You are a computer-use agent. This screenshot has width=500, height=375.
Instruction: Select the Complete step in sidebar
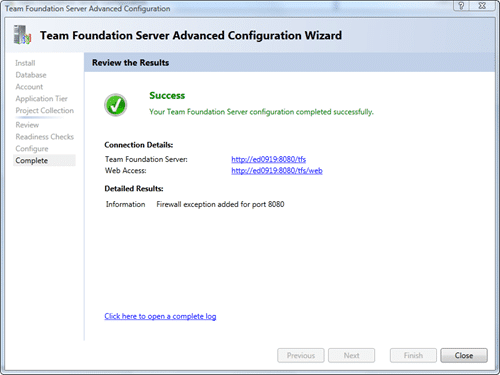pyautogui.click(x=44, y=160)
